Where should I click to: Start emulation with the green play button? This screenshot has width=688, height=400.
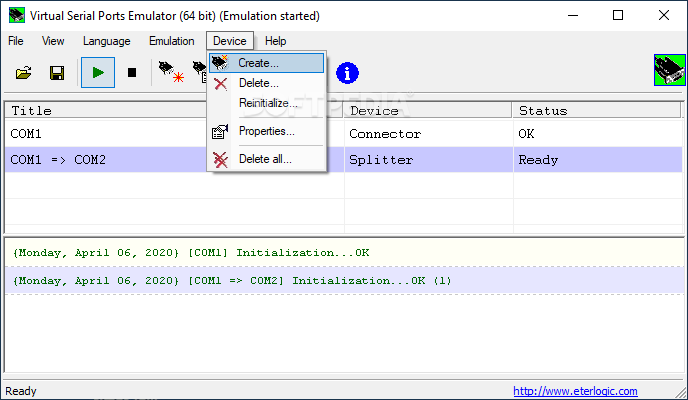pyautogui.click(x=98, y=72)
